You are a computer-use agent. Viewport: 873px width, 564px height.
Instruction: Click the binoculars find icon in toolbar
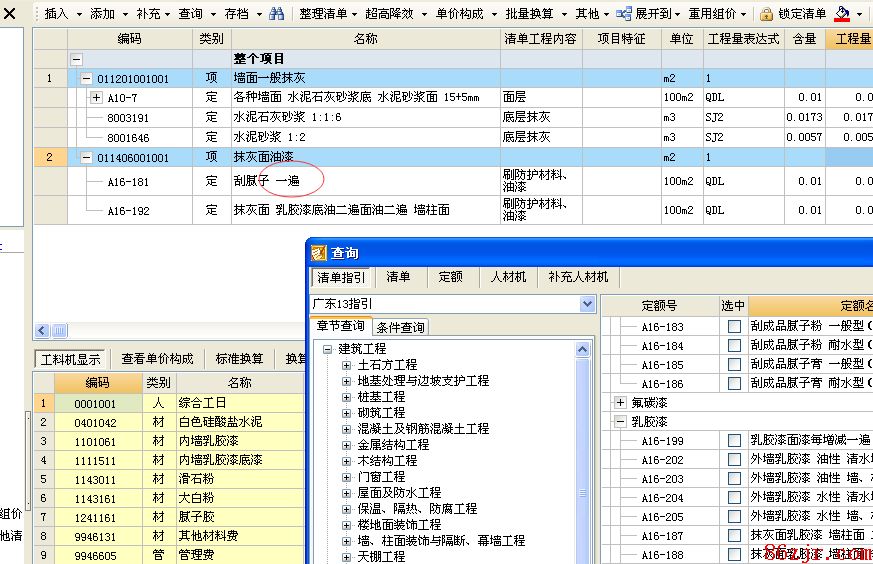[277, 14]
